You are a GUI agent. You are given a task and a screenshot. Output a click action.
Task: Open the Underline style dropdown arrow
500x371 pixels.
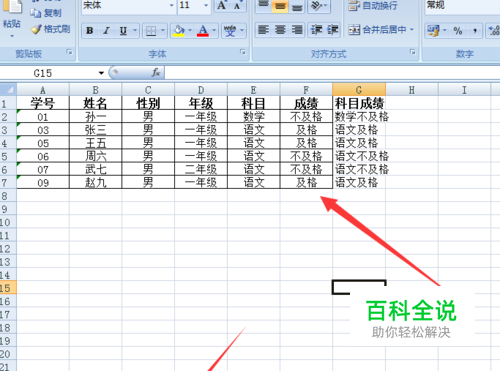pyautogui.click(x=135, y=31)
